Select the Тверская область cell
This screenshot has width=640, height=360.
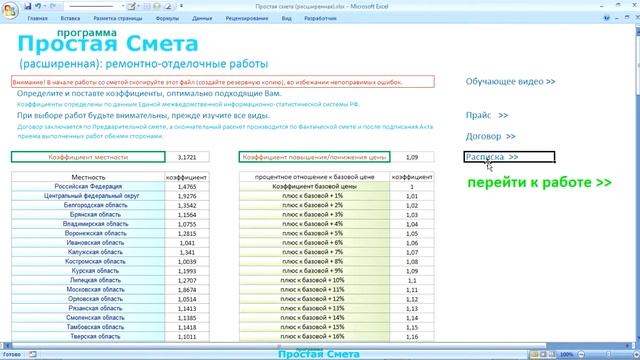tap(88, 337)
